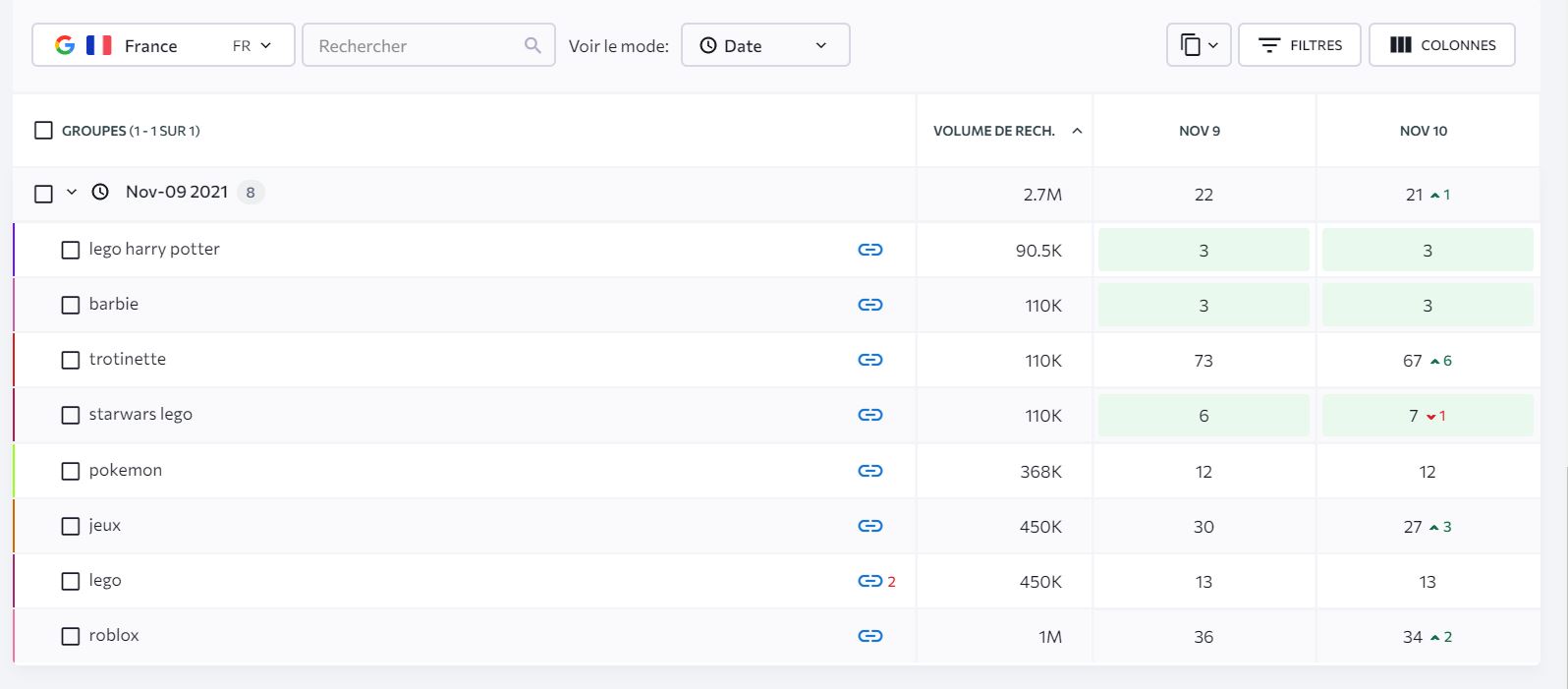Tick the barbie keyword checkbox
This screenshot has width=1568, height=689.
(71, 305)
